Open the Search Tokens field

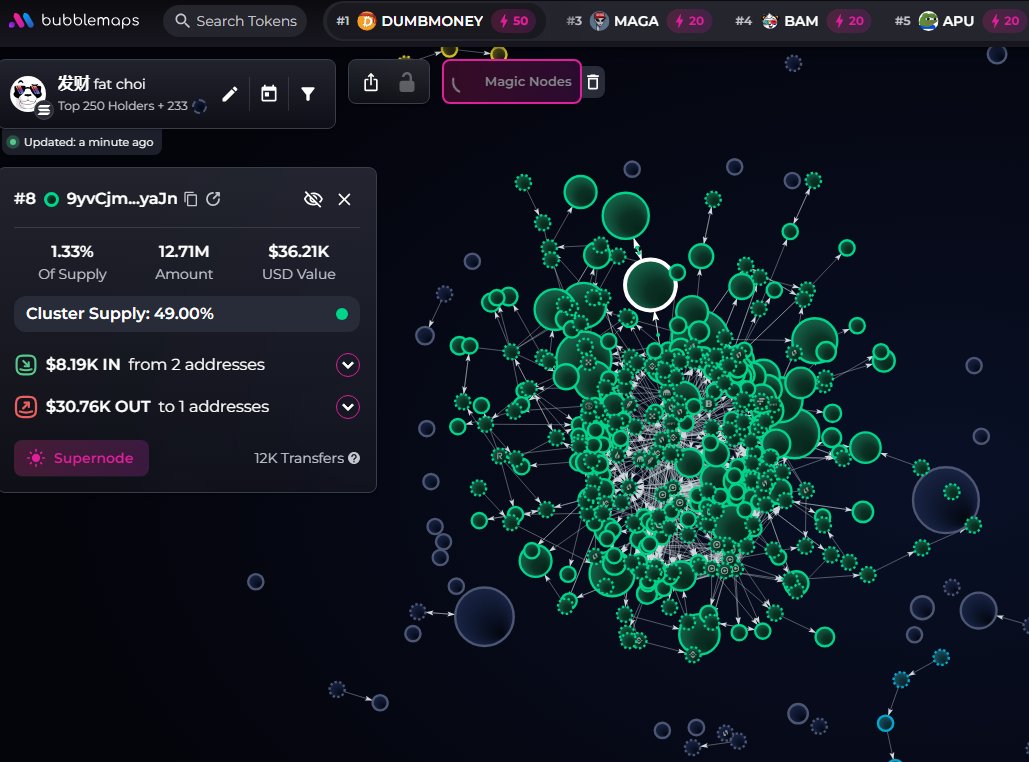pyautogui.click(x=235, y=21)
